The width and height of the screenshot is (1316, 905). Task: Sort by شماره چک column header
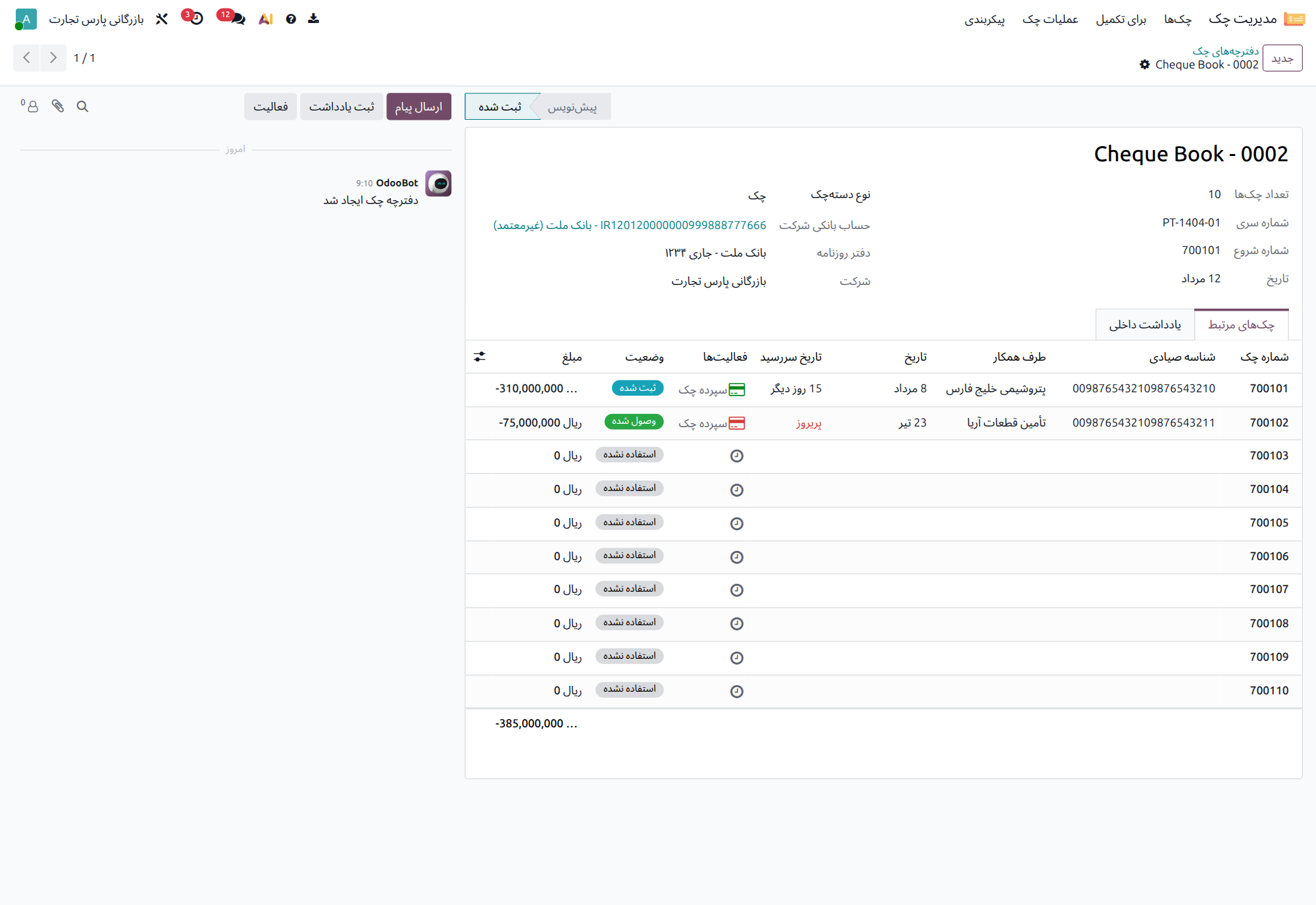1264,357
